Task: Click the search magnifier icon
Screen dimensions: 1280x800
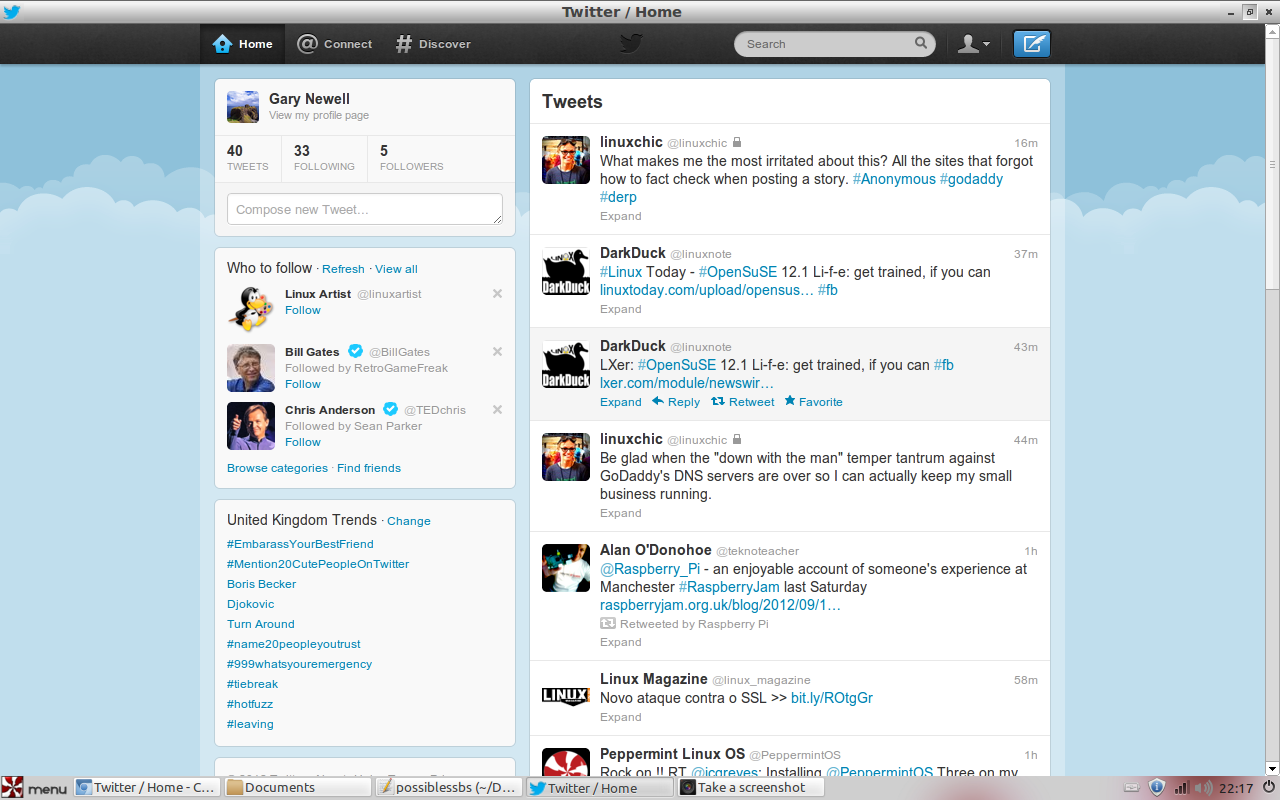Action: click(921, 43)
